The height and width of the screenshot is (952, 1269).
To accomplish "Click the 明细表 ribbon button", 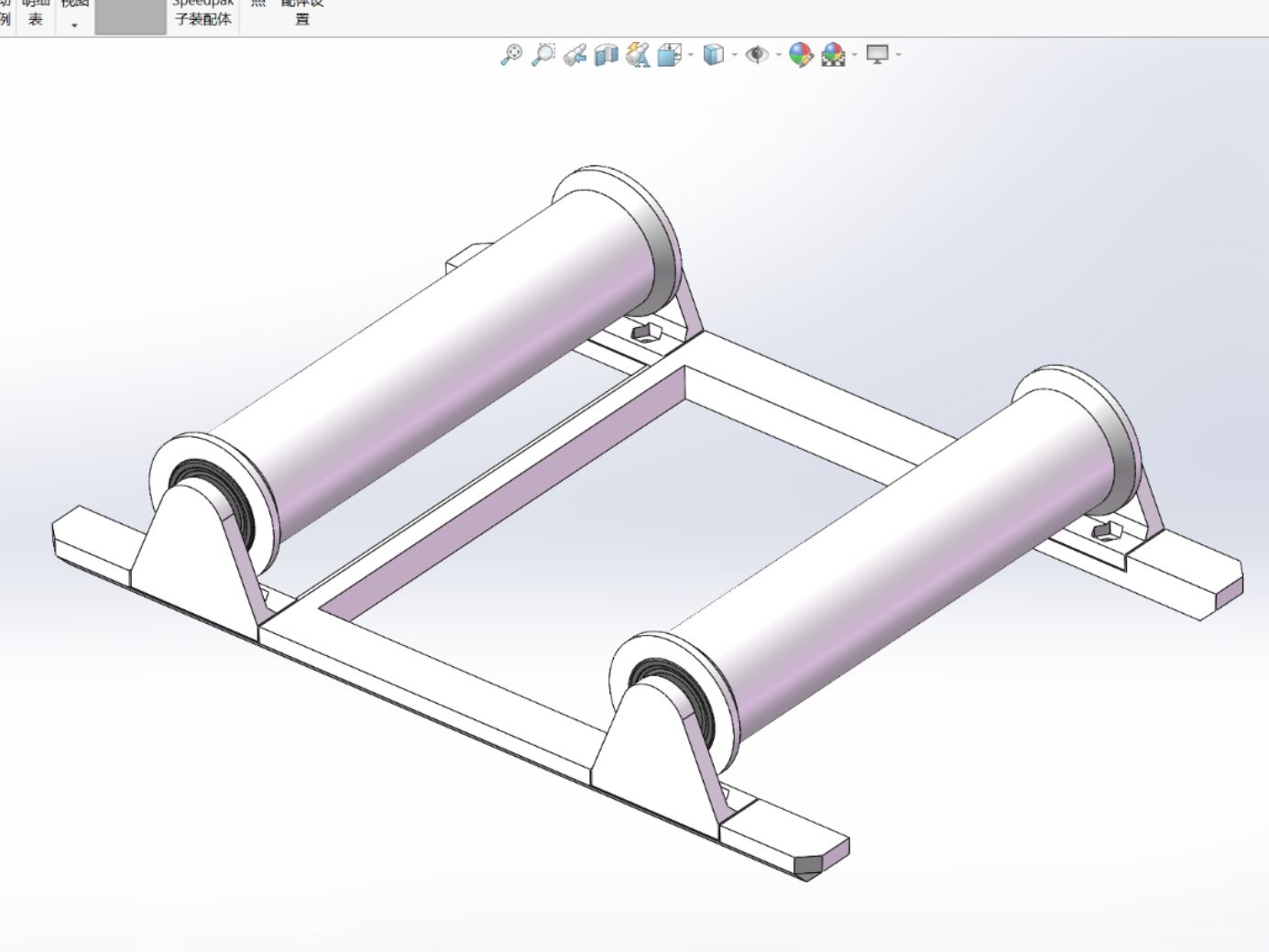I will pos(36,13).
